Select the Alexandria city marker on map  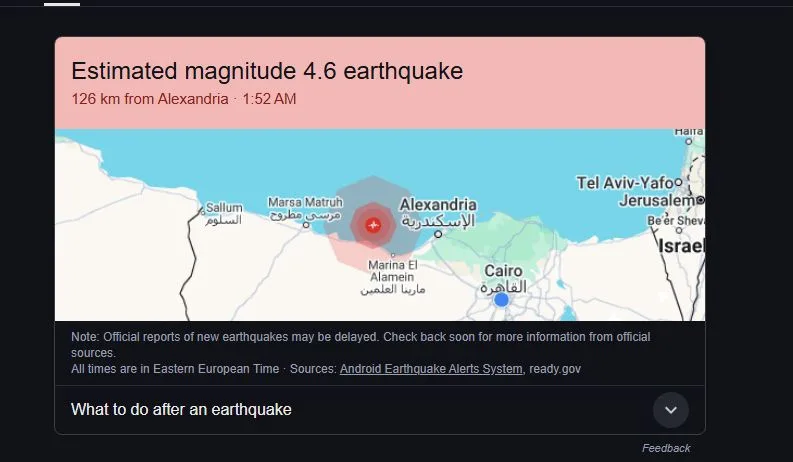click(438, 234)
